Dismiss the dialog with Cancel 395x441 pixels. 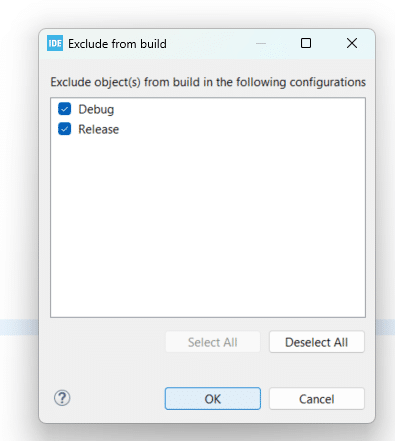click(x=317, y=399)
